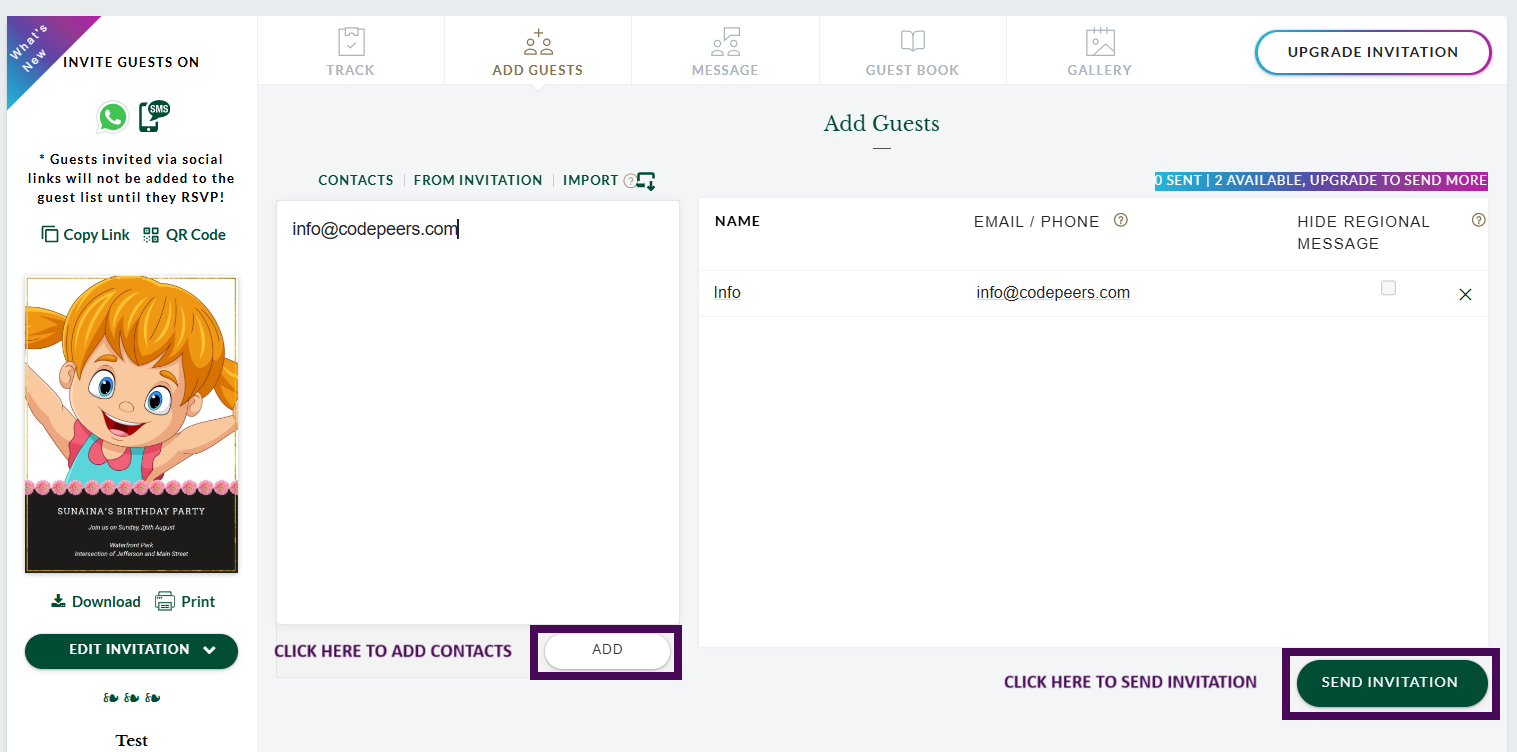This screenshot has height=752, width=1517.
Task: Open the Message tab
Action: [725, 53]
